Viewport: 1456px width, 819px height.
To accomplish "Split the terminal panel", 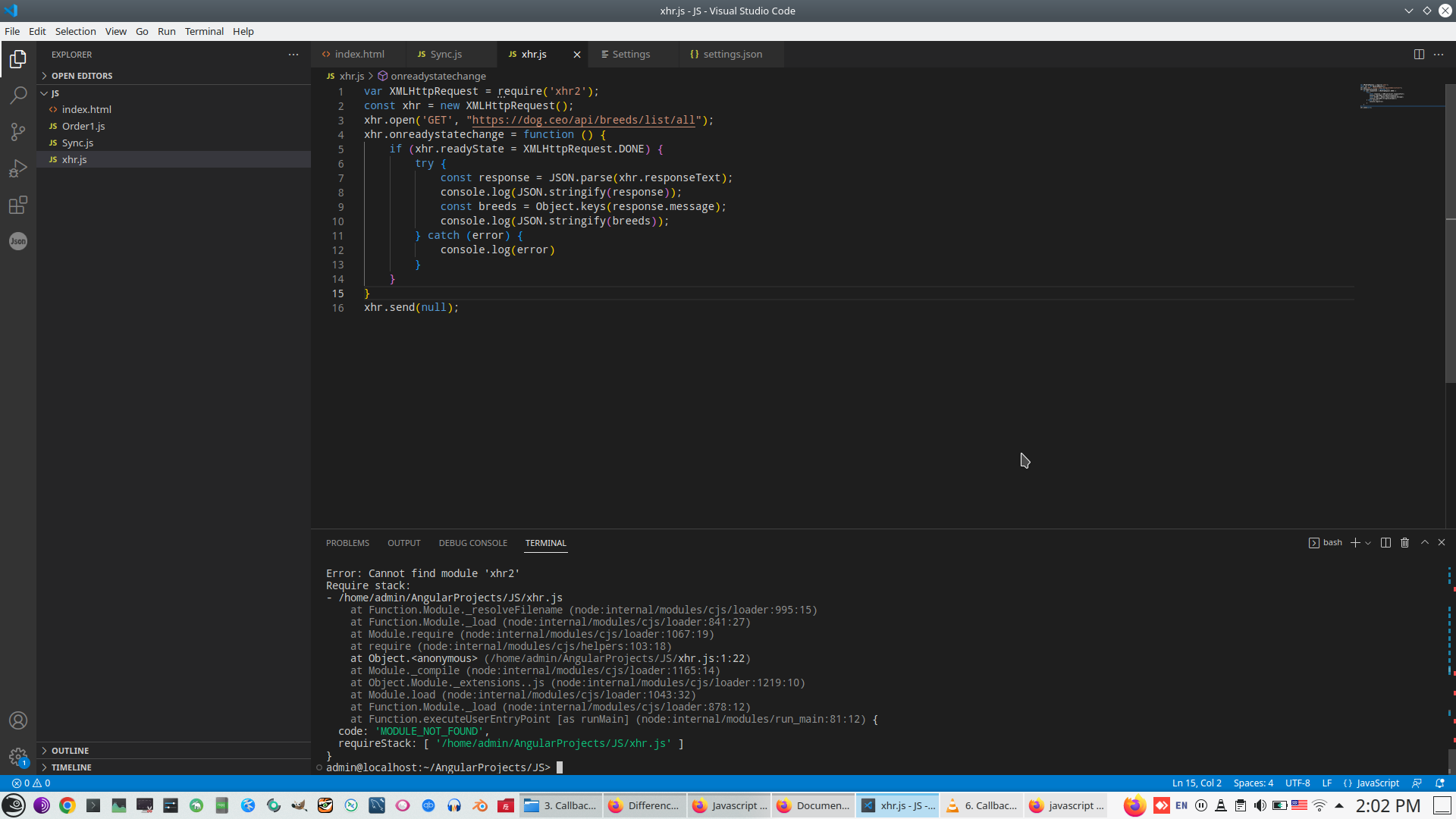I will [1385, 543].
